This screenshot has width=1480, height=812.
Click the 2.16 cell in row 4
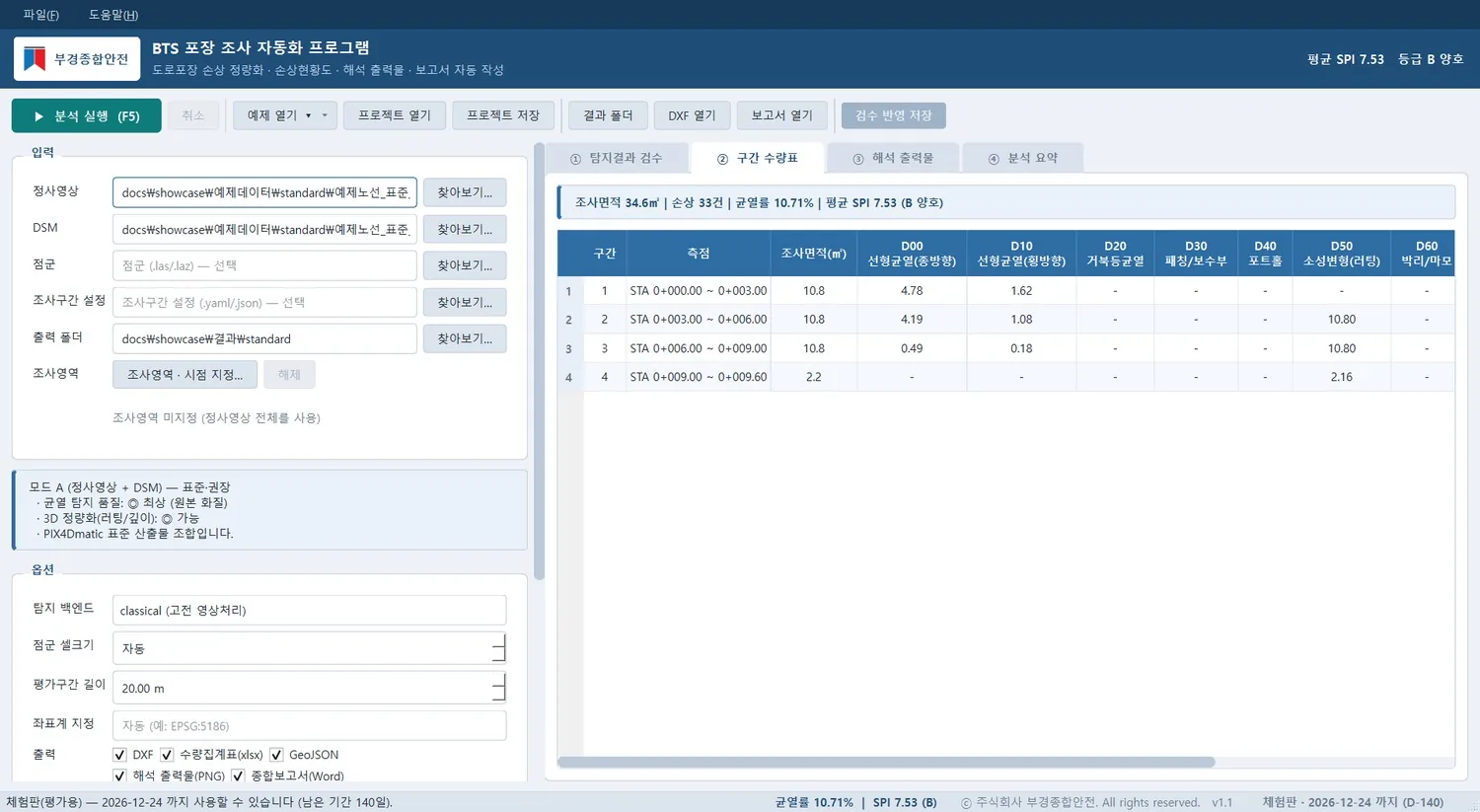point(1342,377)
